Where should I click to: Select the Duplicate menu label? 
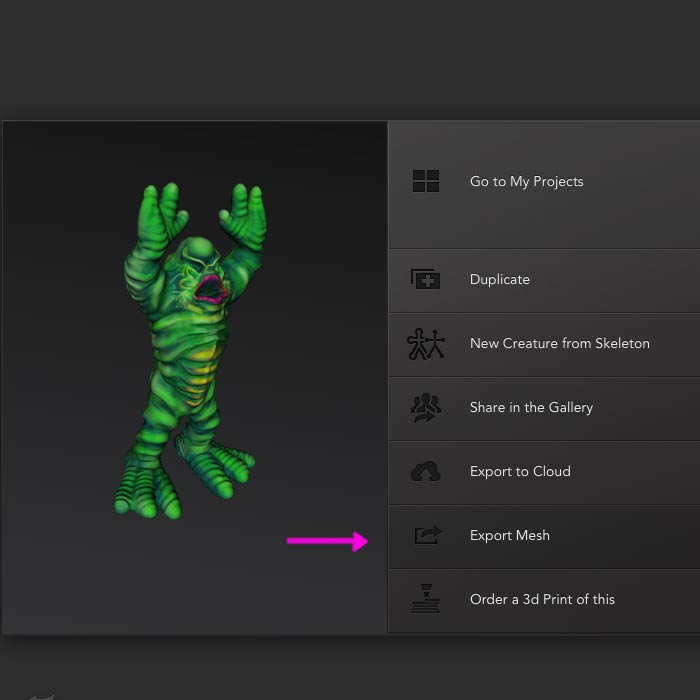tap(499, 280)
